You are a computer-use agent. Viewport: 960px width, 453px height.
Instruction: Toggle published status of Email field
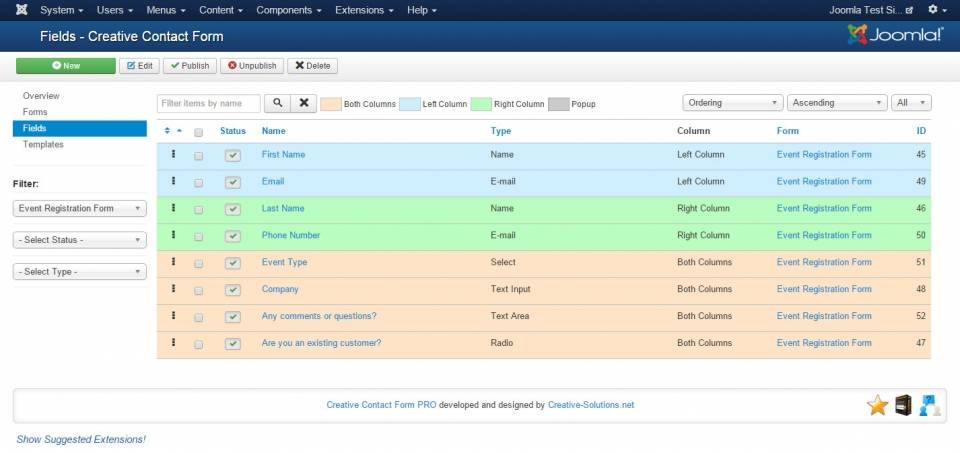tap(233, 182)
